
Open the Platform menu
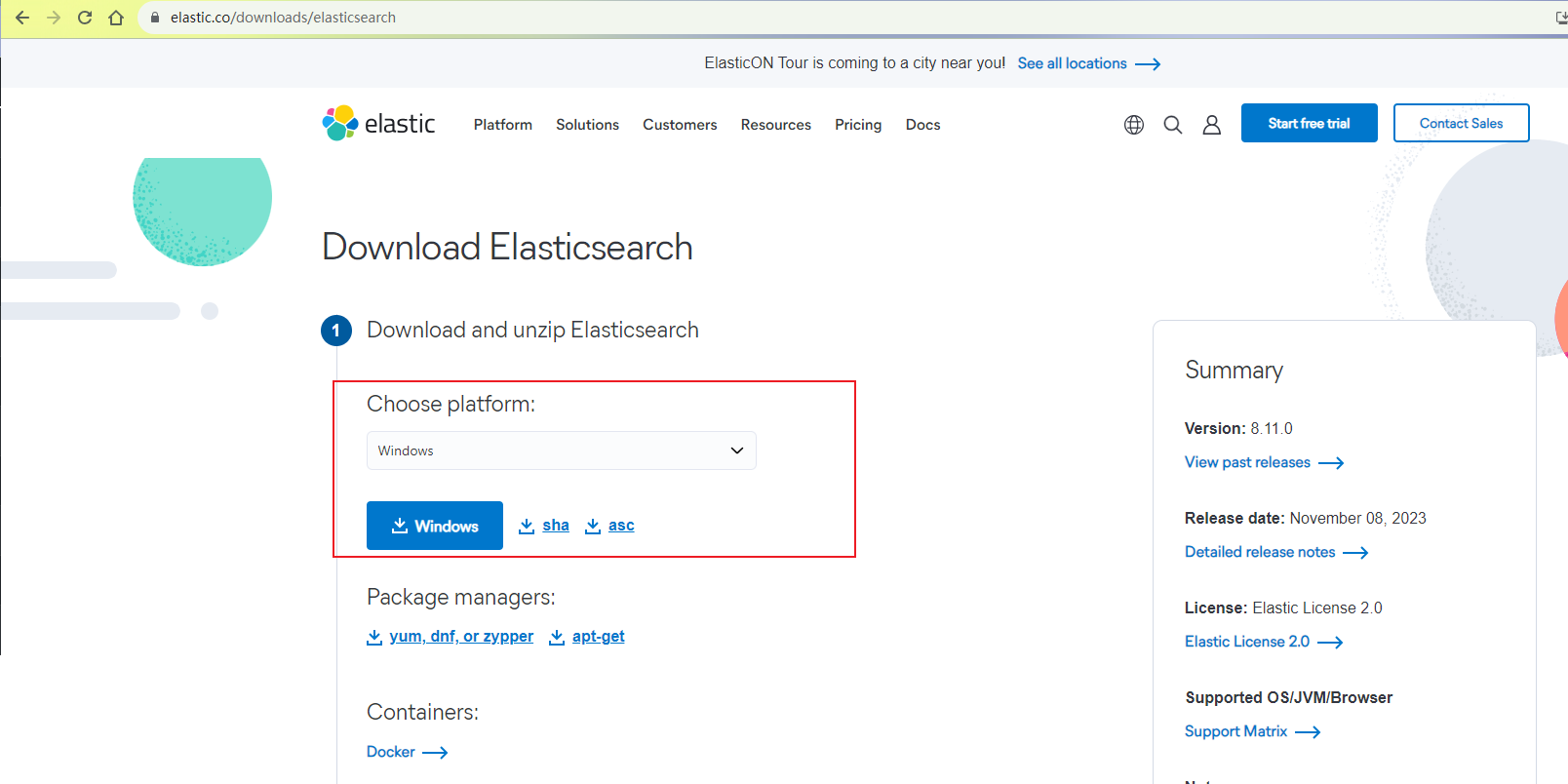503,125
